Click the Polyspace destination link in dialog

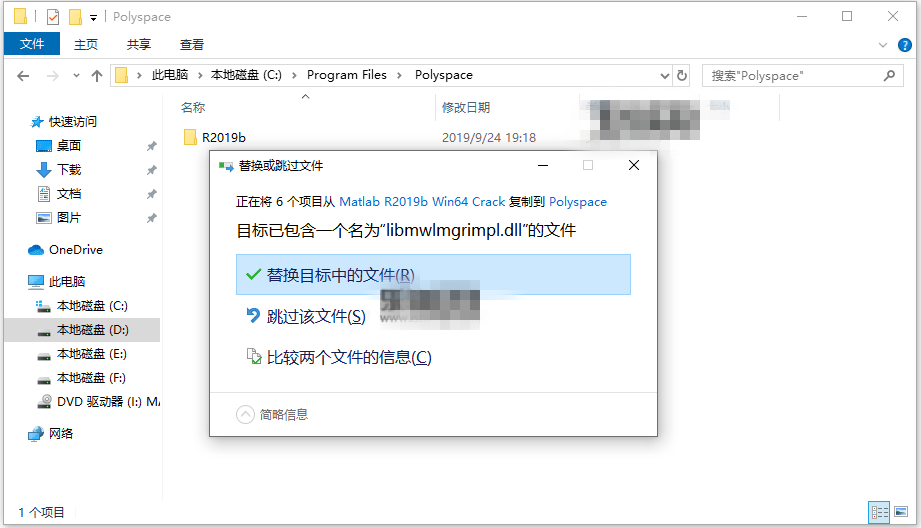[x=578, y=201]
